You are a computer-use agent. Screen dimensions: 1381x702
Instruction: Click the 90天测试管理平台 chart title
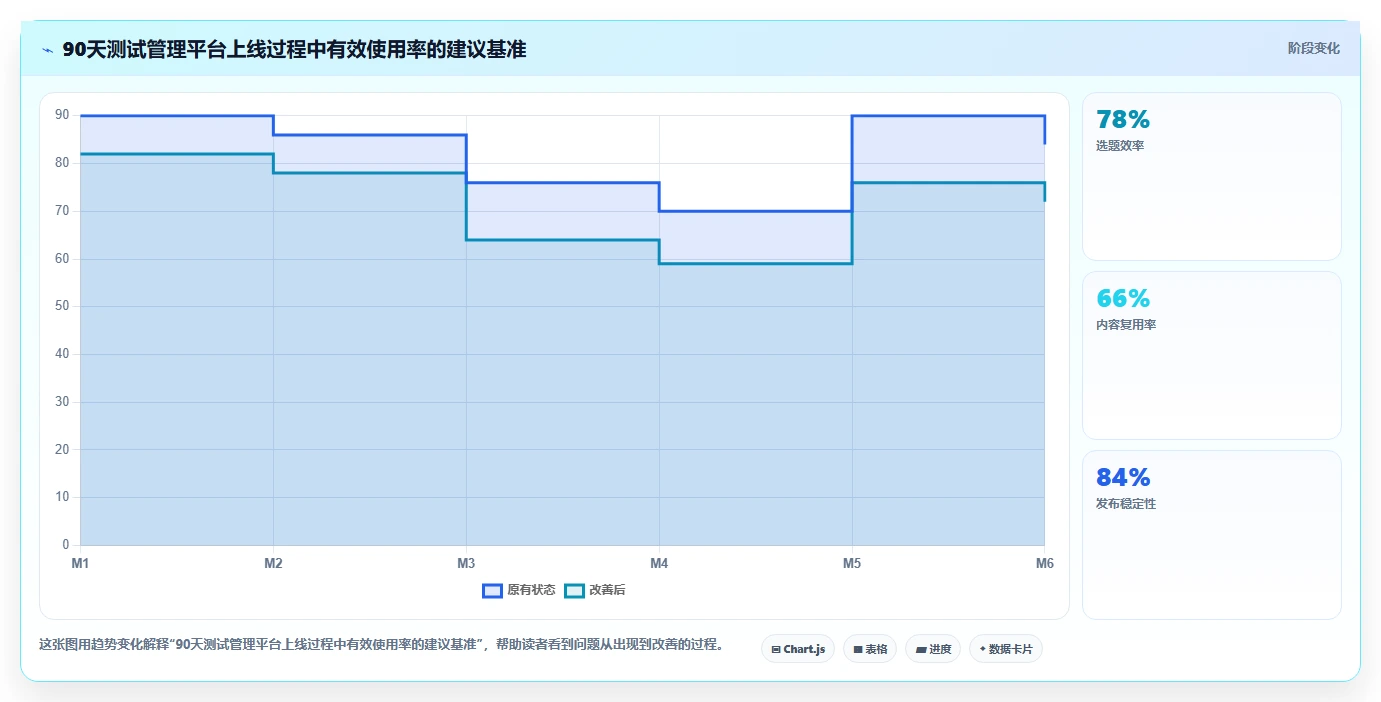tap(294, 49)
